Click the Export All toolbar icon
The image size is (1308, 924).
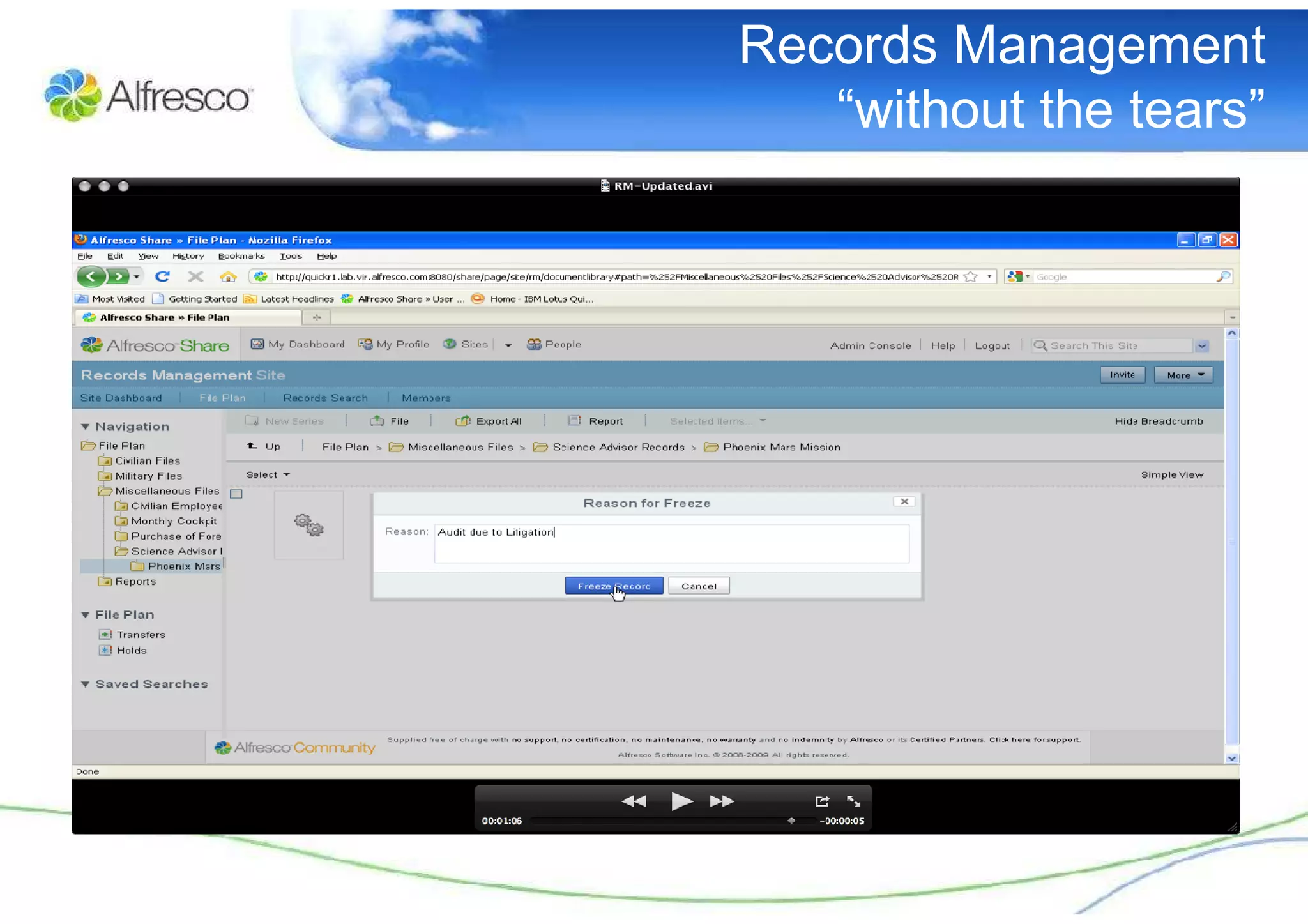(463, 421)
